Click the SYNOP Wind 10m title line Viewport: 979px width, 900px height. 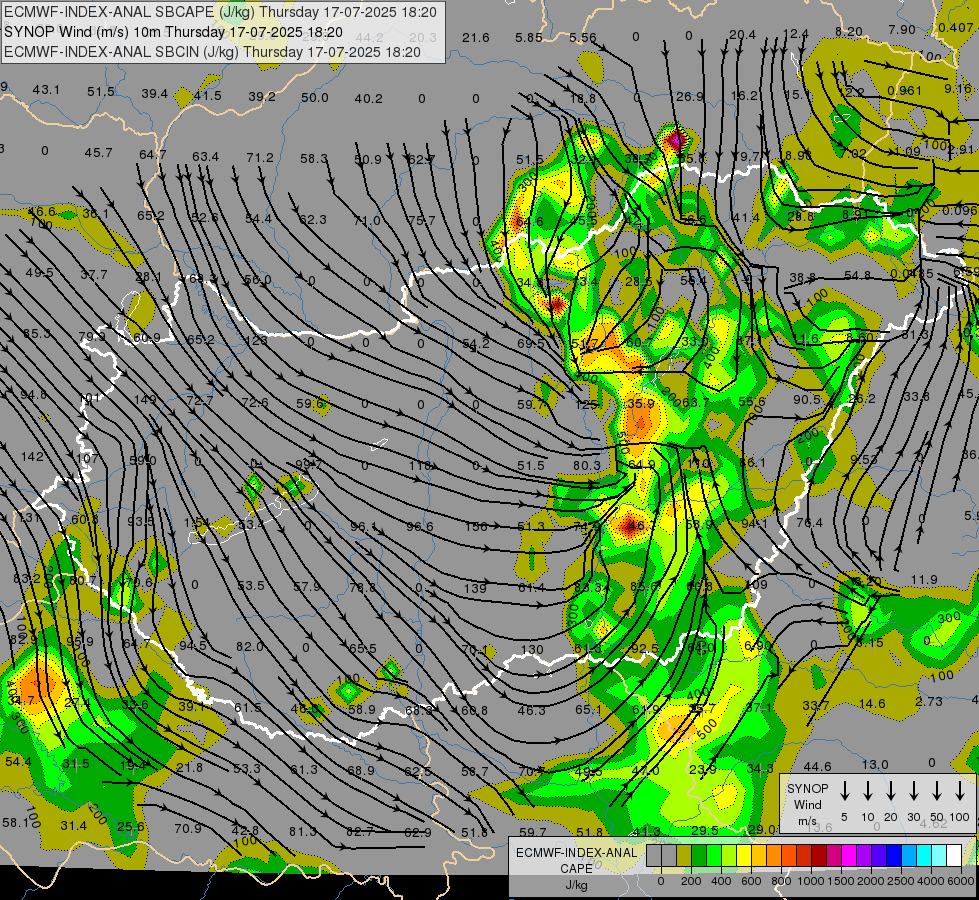point(173,32)
